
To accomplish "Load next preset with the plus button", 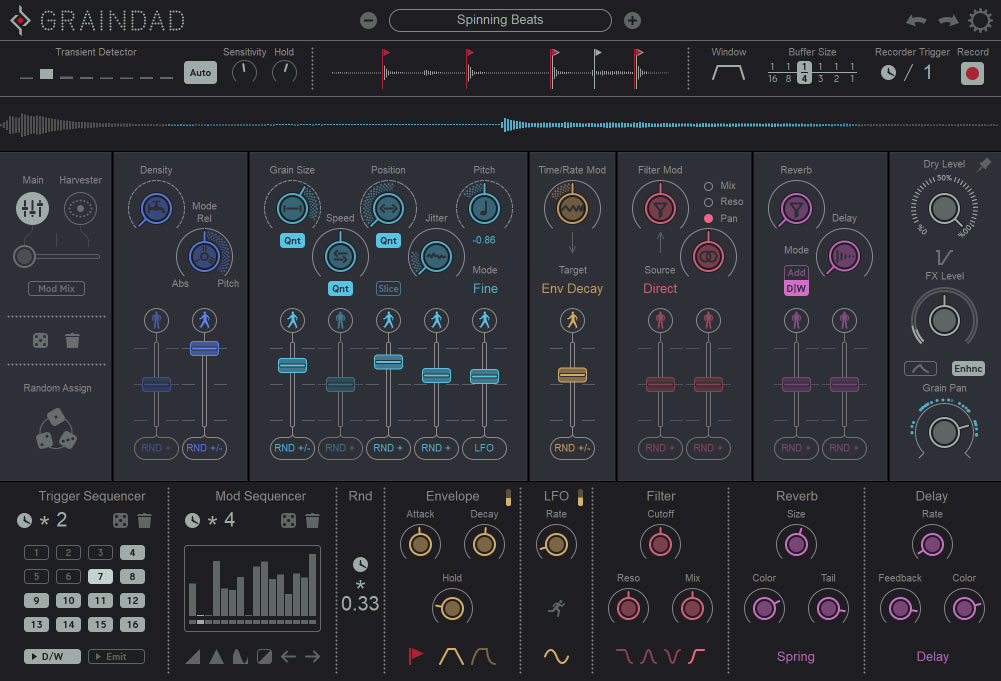I will [632, 20].
